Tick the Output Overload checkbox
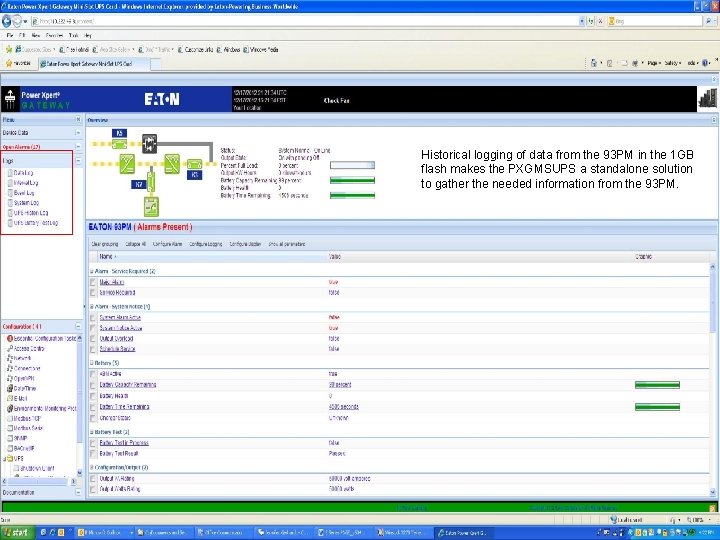720x540 pixels. (93, 339)
